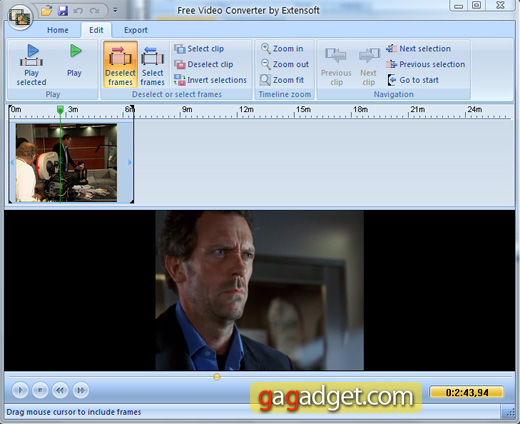Click the green Play ribbon icon
The image size is (520, 424).
click(76, 51)
